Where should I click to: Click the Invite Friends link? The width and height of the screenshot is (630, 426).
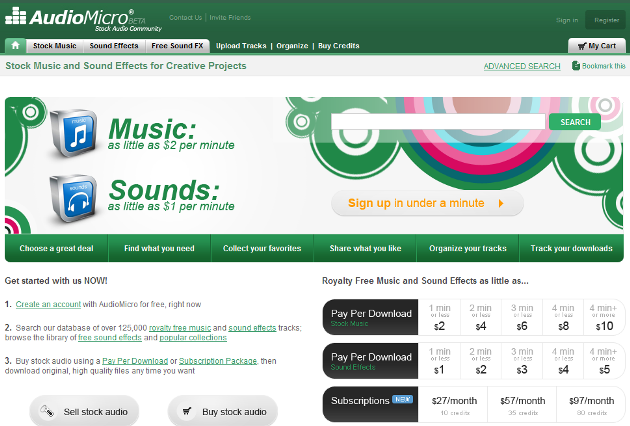click(x=230, y=18)
